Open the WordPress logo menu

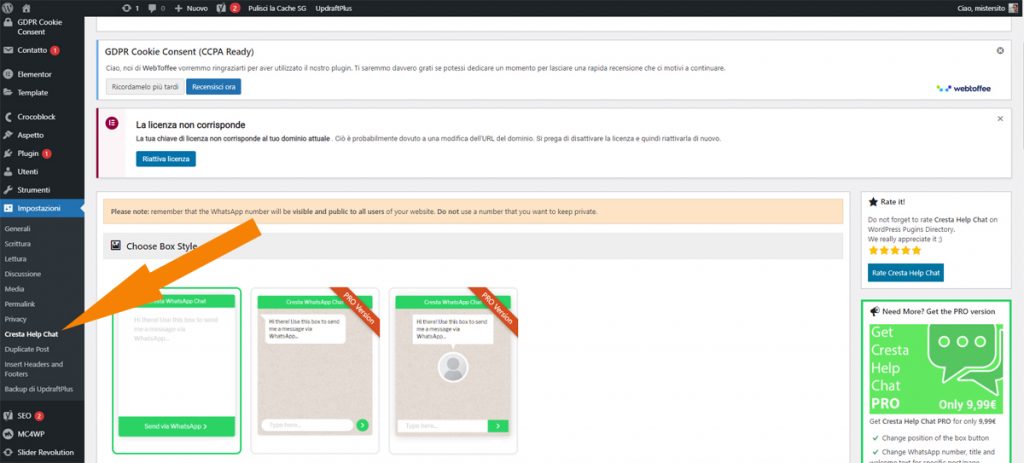(8, 8)
